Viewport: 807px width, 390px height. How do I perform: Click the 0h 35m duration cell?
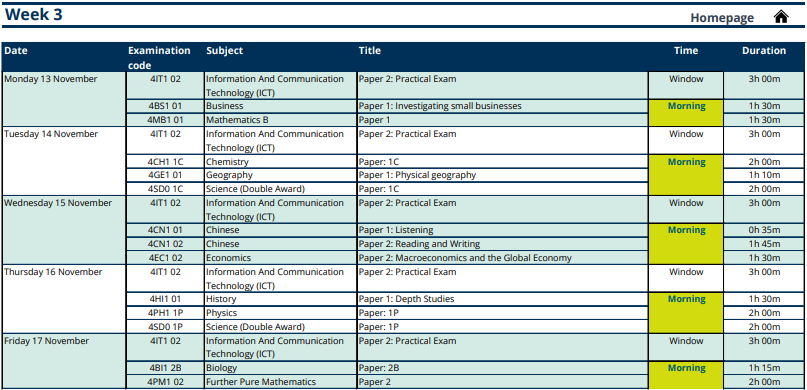click(764, 230)
